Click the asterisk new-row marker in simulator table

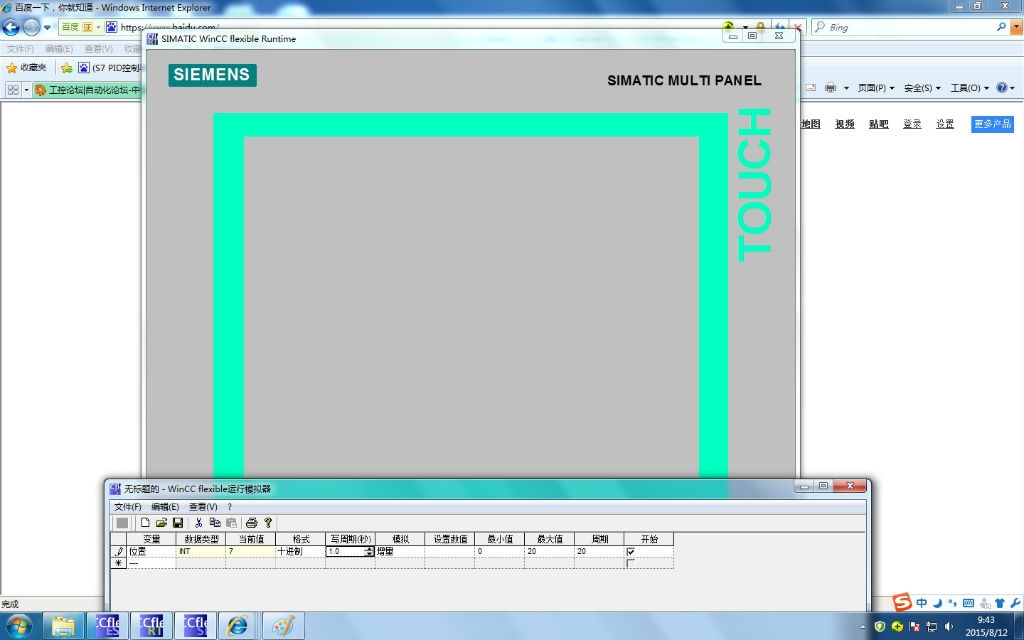point(118,563)
